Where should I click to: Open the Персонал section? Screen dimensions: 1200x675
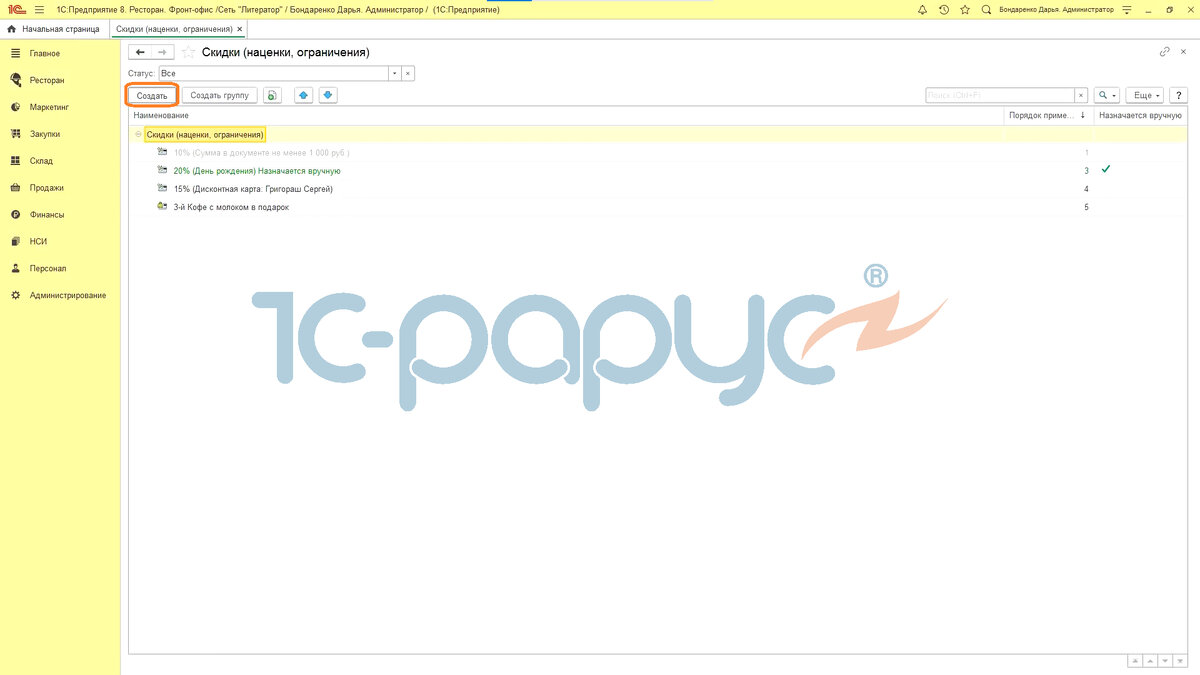pyautogui.click(x=48, y=269)
